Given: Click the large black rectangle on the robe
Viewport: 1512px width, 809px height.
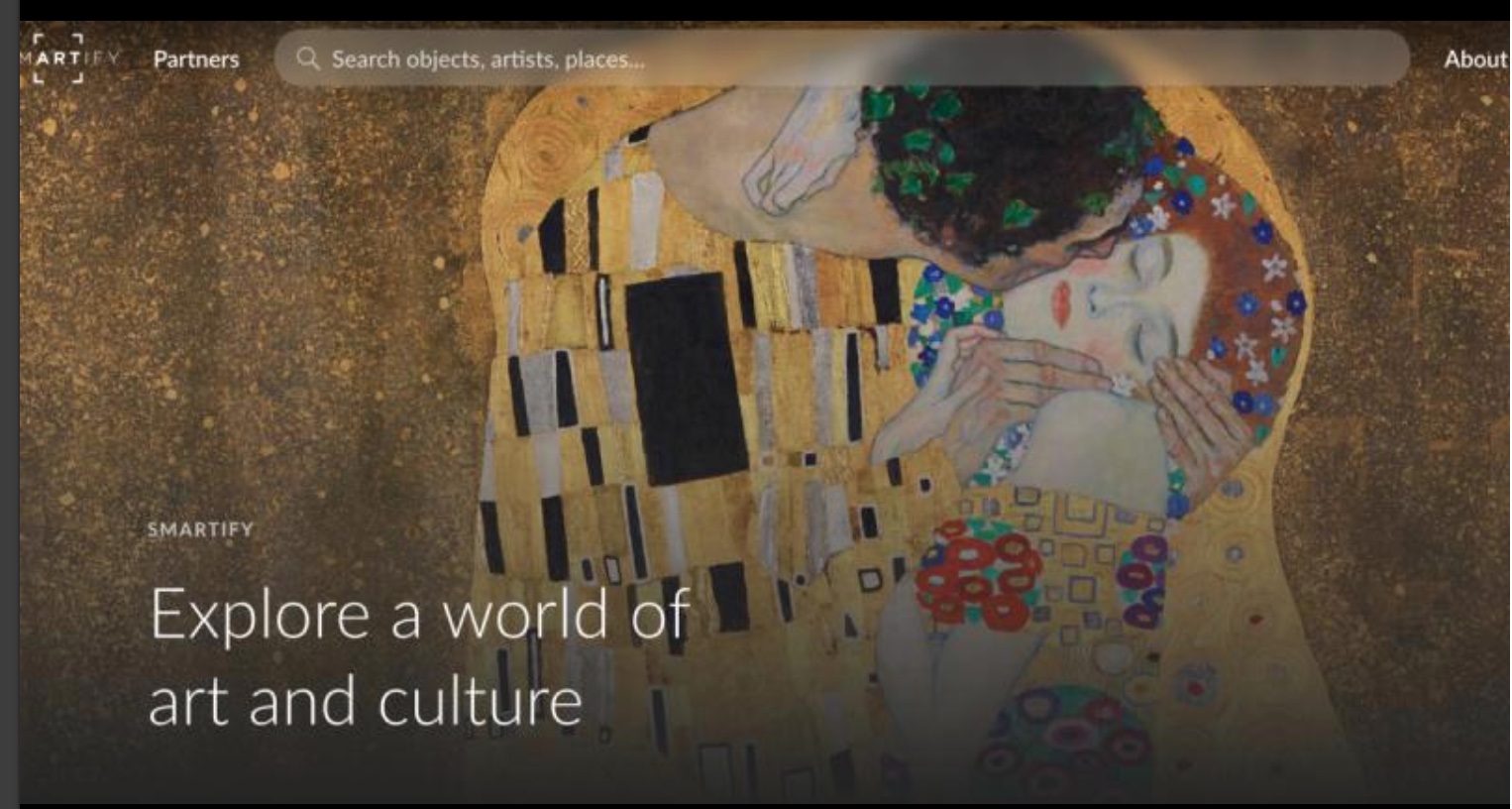Looking at the screenshot, I should tap(686, 379).
